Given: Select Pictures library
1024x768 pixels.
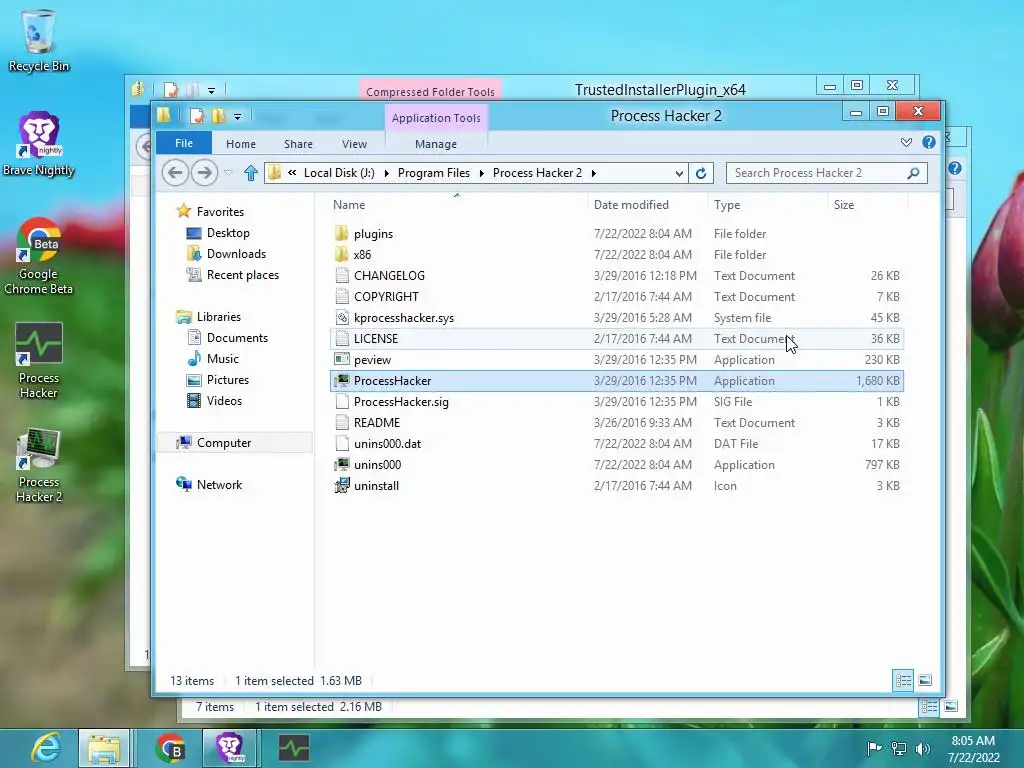Looking at the screenshot, I should coord(227,379).
